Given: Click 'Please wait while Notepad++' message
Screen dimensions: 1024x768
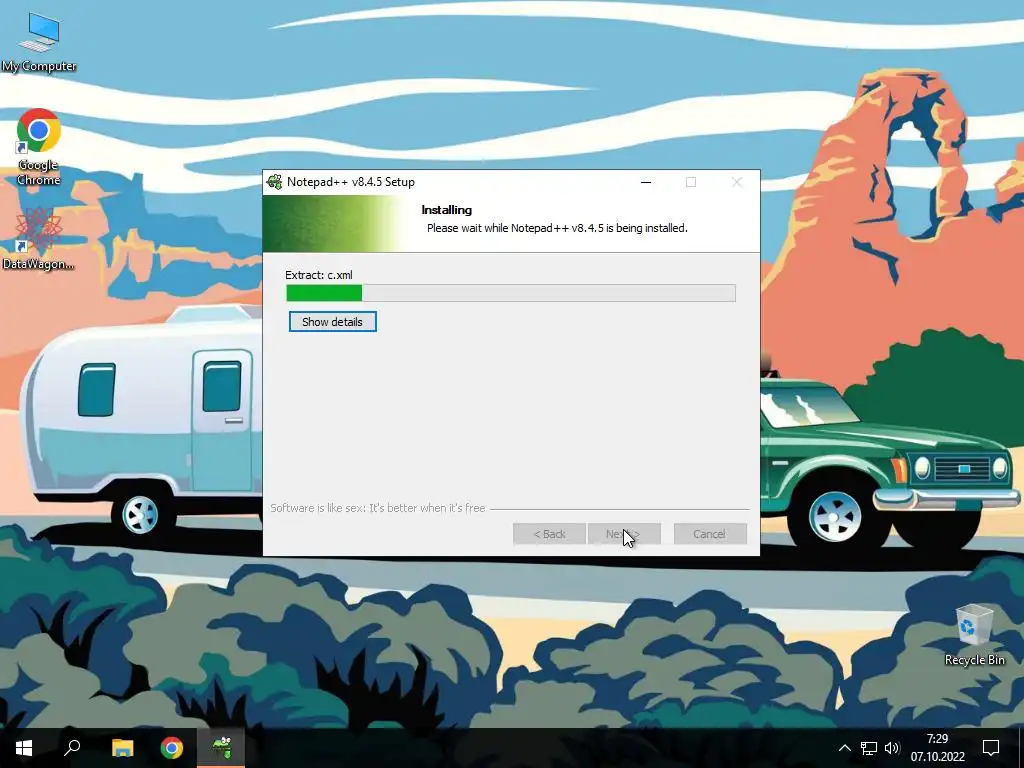Looking at the screenshot, I should [557, 228].
